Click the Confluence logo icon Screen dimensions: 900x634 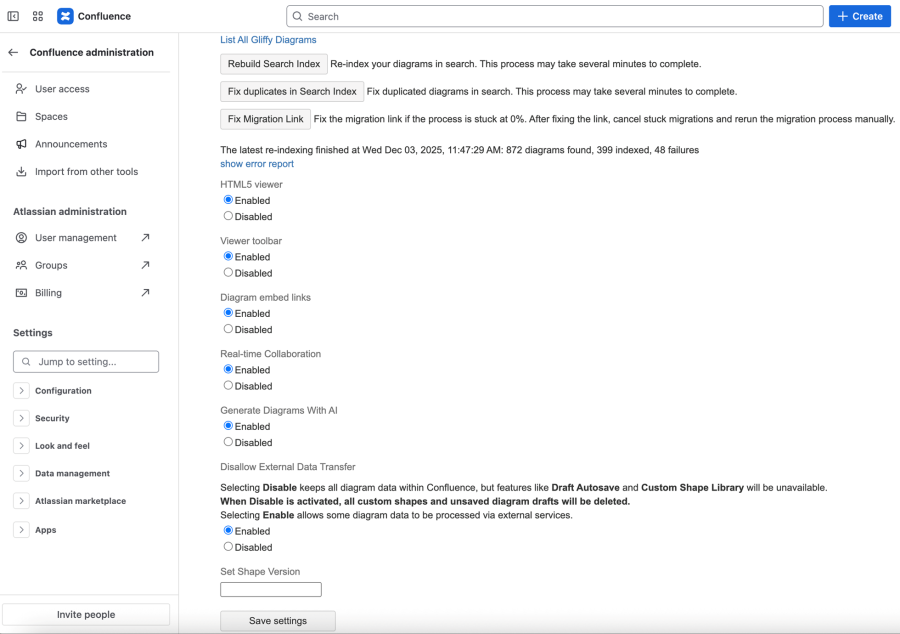pos(65,16)
